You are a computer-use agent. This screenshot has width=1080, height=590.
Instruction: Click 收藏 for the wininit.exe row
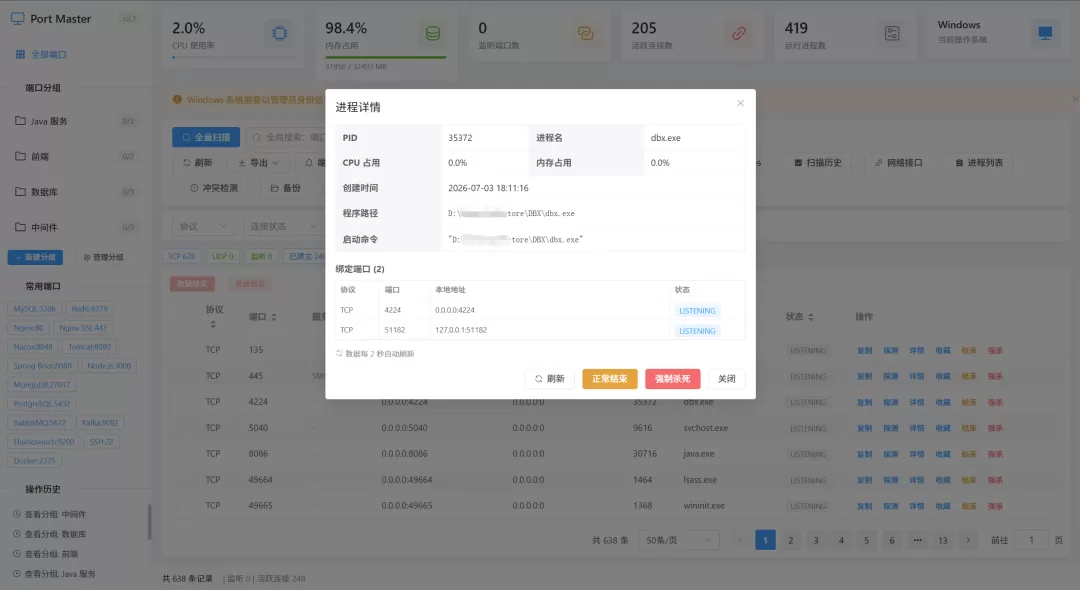[943, 506]
